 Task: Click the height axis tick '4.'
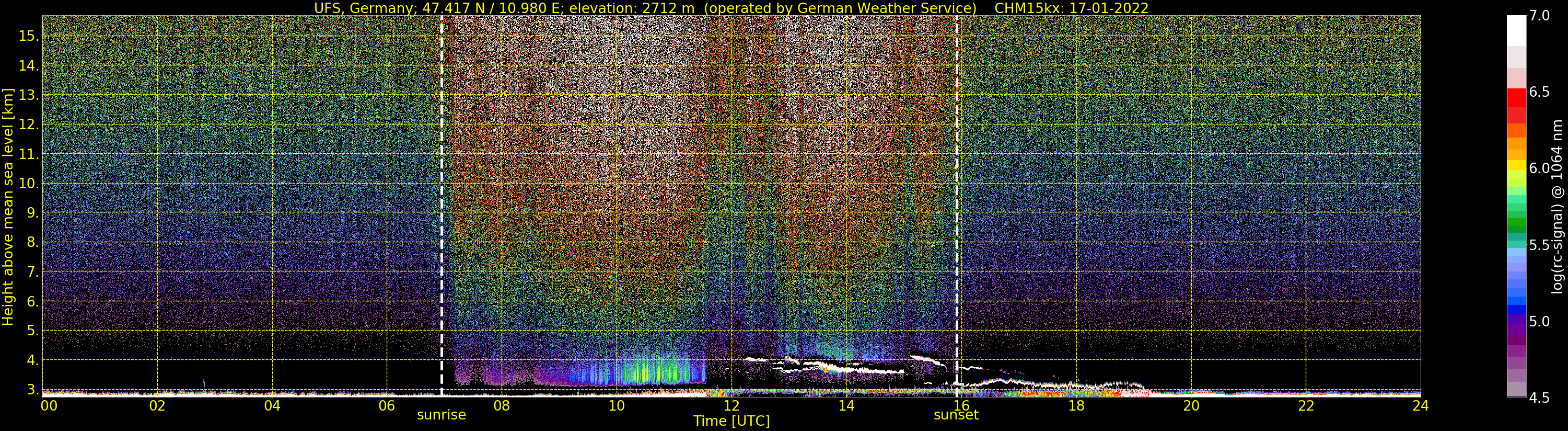33,360
